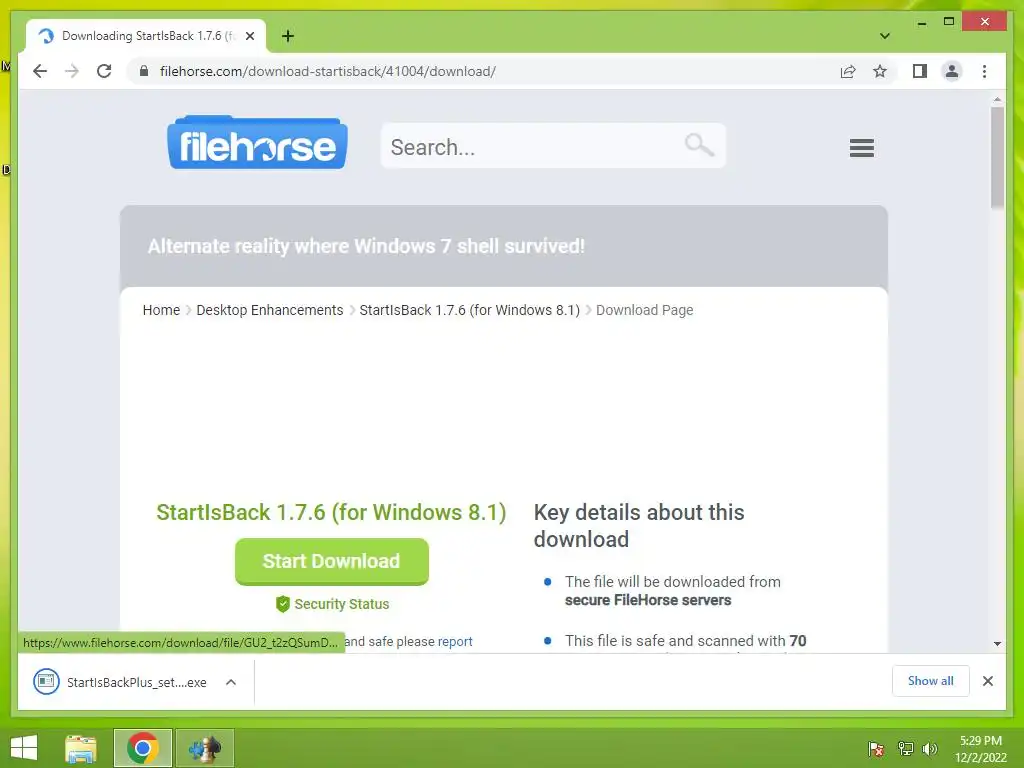Go back to the previous page
The image size is (1024, 768).
(40, 71)
